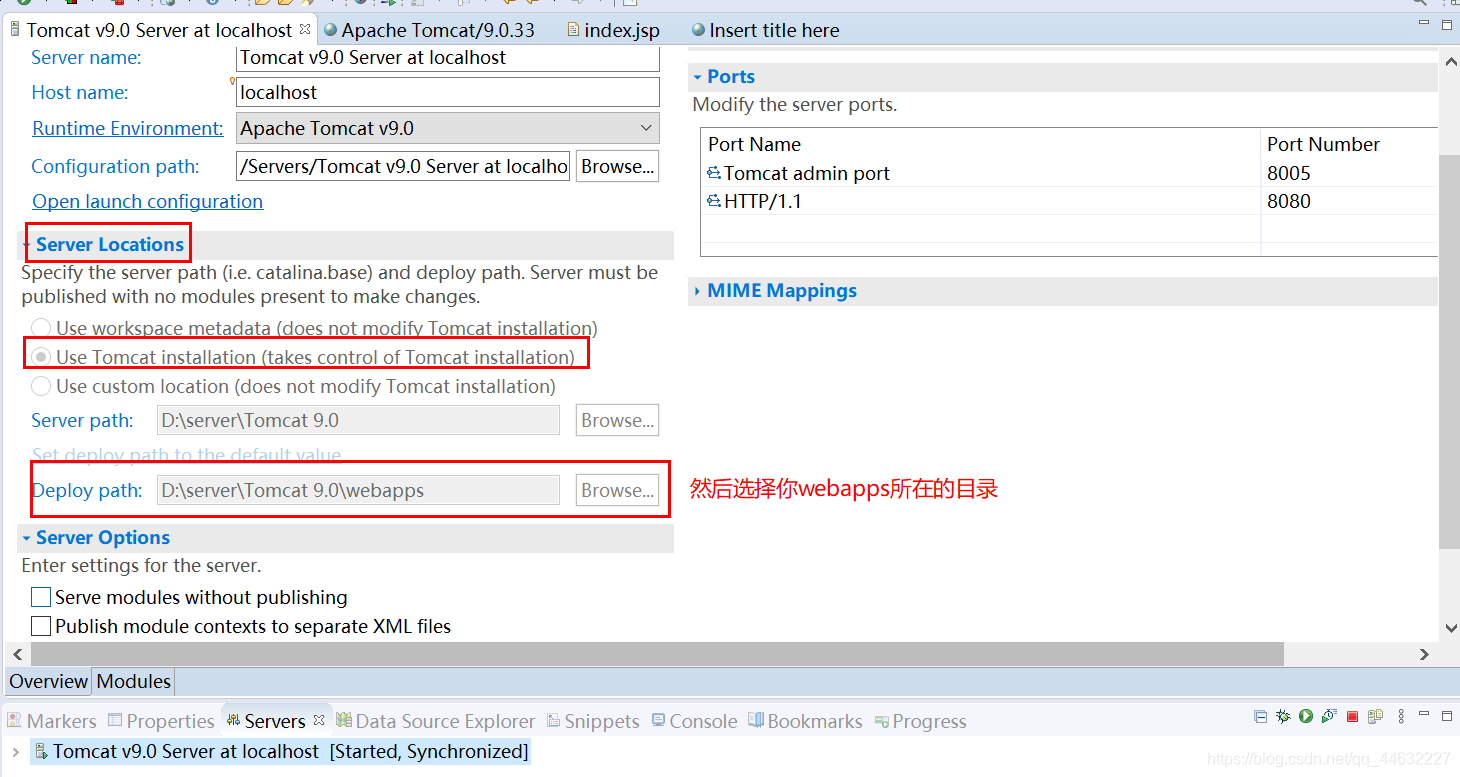This screenshot has width=1460, height=777.
Task: Expand the MIME Mappings section
Action: (697, 291)
